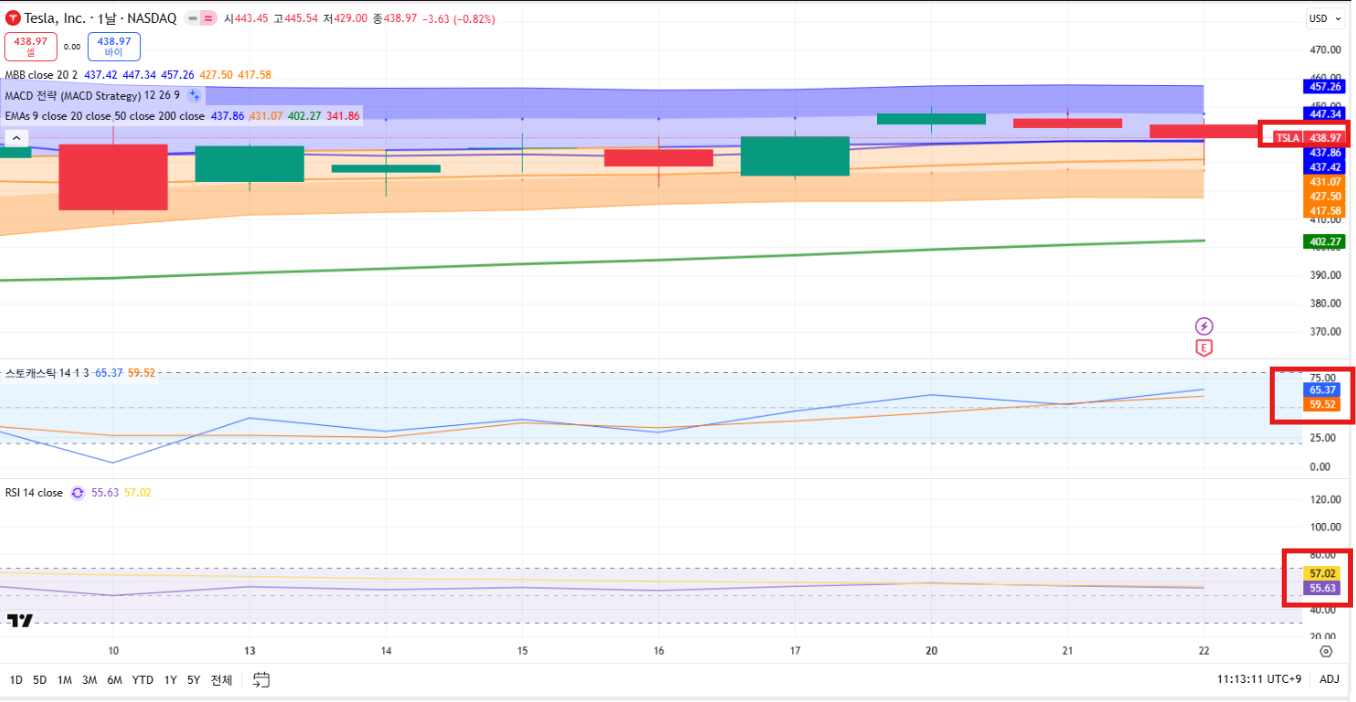The width and height of the screenshot is (1356, 702).
Task: Select the 1M range tab
Action: click(64, 680)
